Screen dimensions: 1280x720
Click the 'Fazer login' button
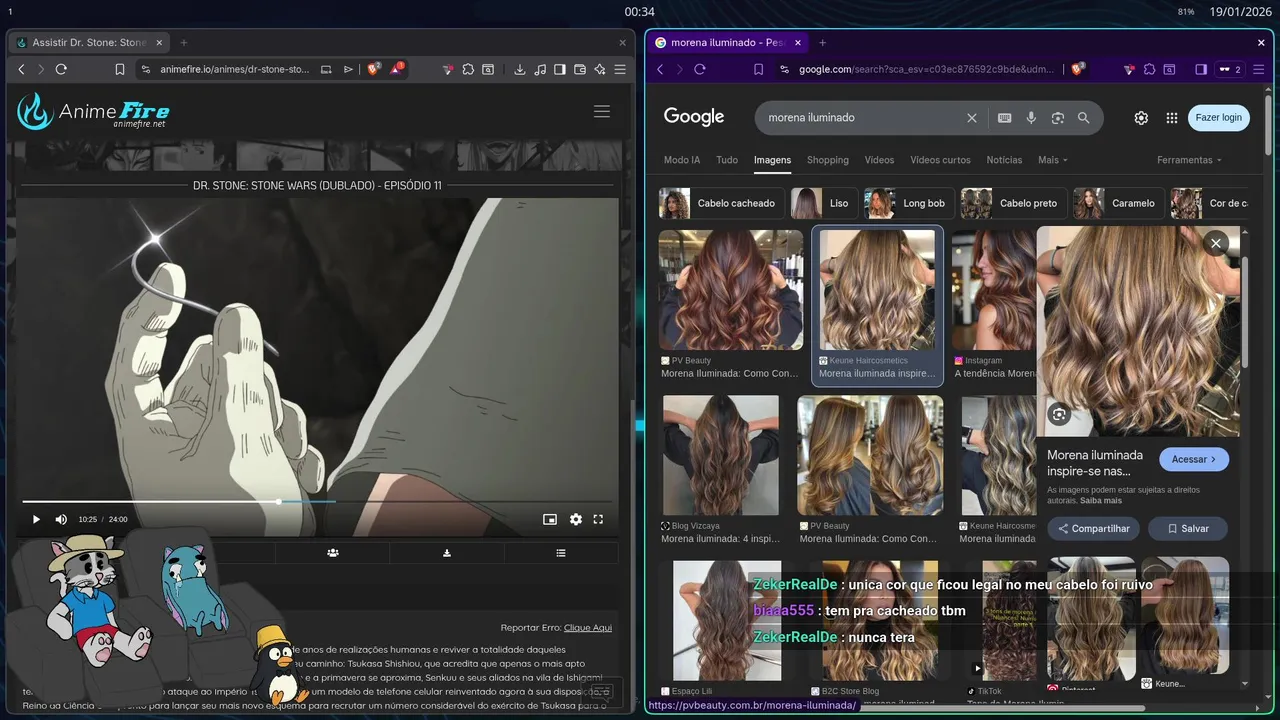pyautogui.click(x=1218, y=117)
